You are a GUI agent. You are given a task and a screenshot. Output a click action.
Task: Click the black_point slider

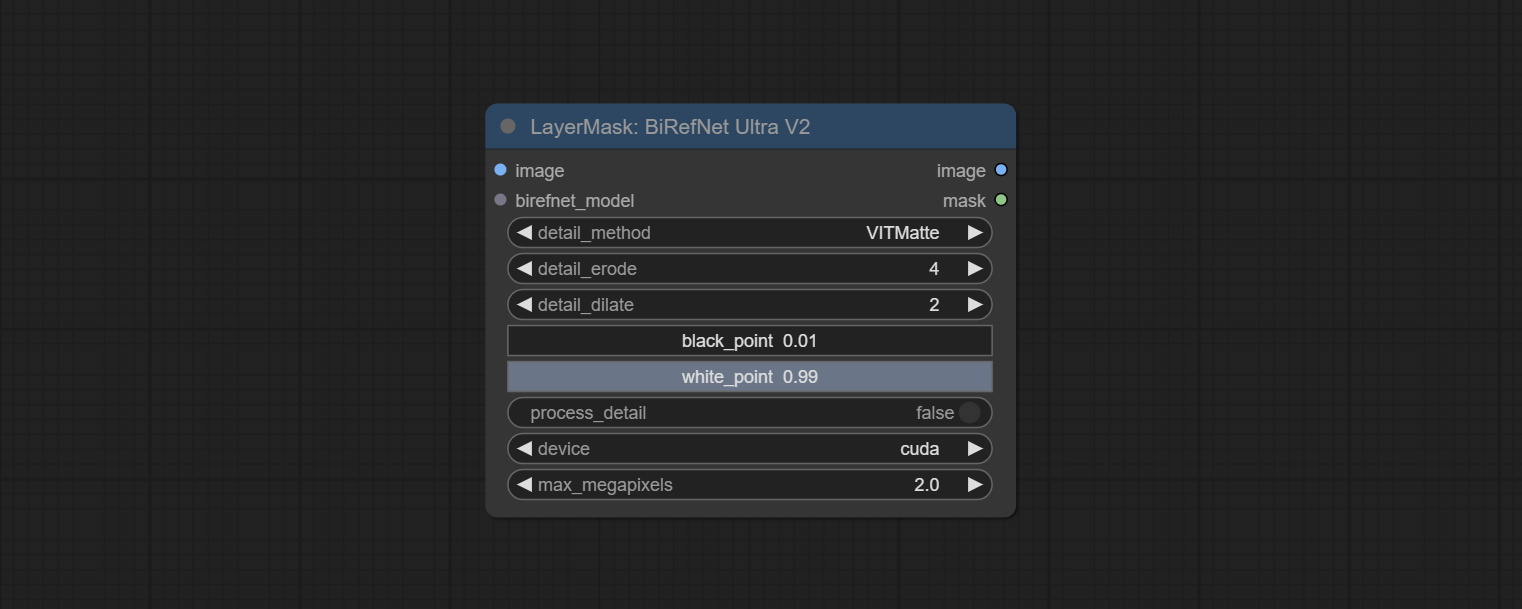pos(749,341)
